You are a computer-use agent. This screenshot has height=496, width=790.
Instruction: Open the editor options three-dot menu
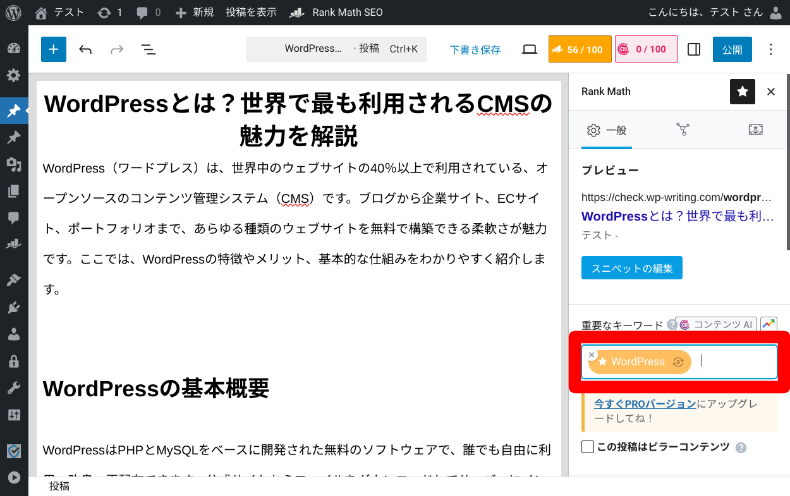[x=770, y=49]
